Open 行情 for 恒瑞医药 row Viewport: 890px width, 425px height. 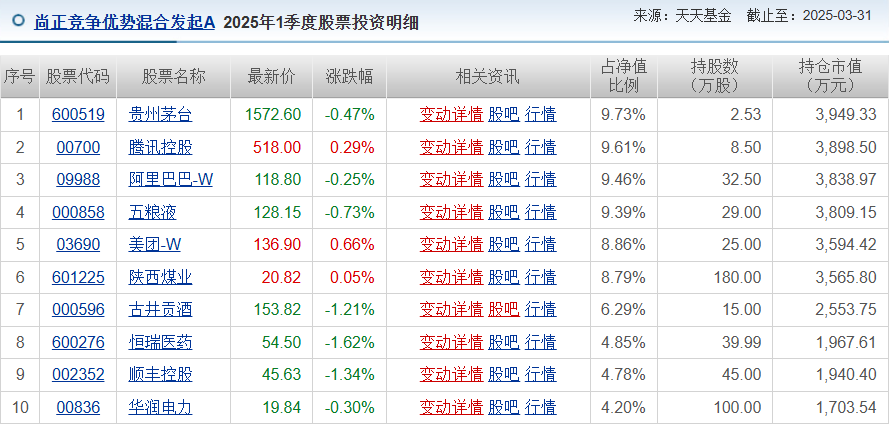pyautogui.click(x=540, y=343)
